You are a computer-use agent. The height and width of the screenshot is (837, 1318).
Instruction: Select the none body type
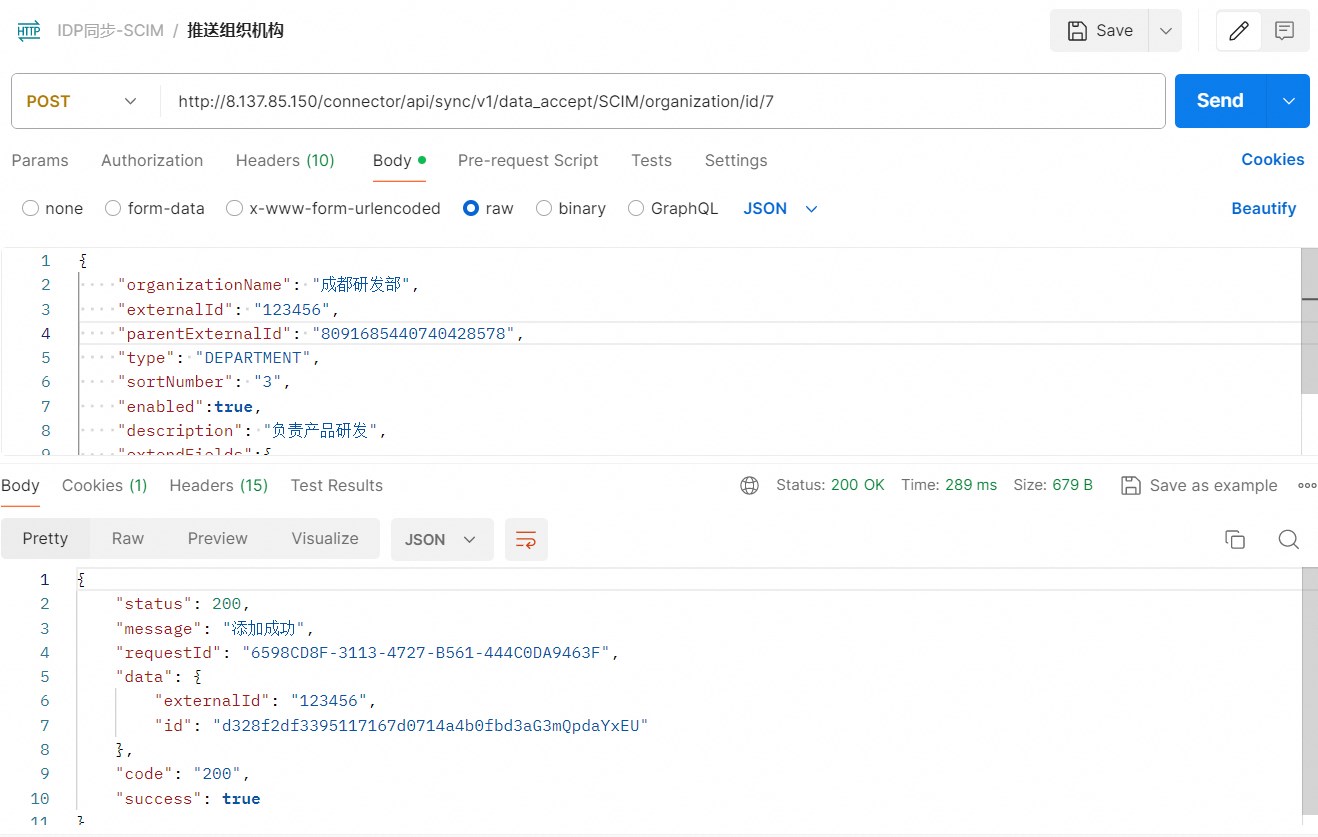point(30,209)
